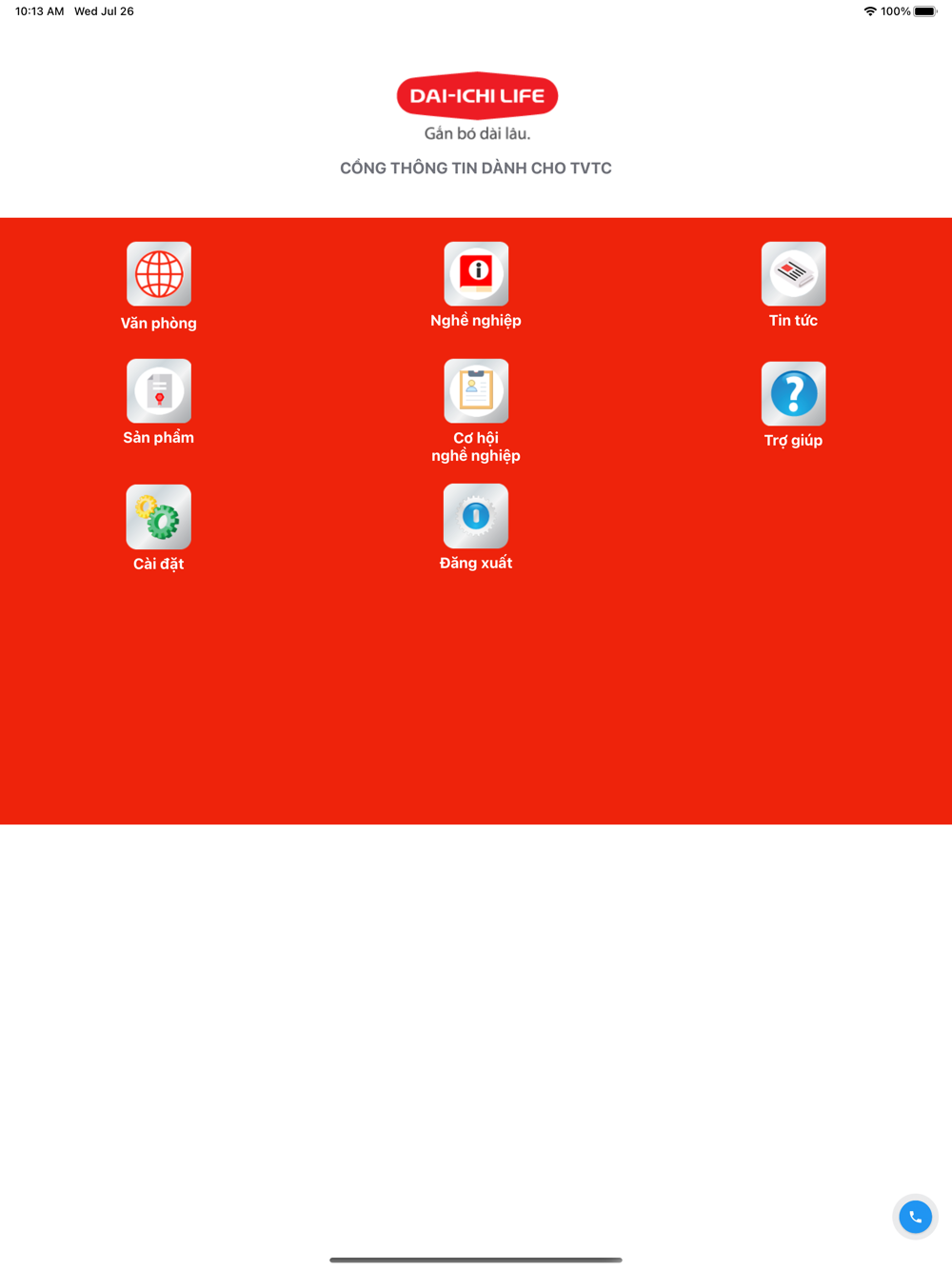Tap the Wi-Fi status icon
The height and width of the screenshot is (1270, 952).
point(869,11)
